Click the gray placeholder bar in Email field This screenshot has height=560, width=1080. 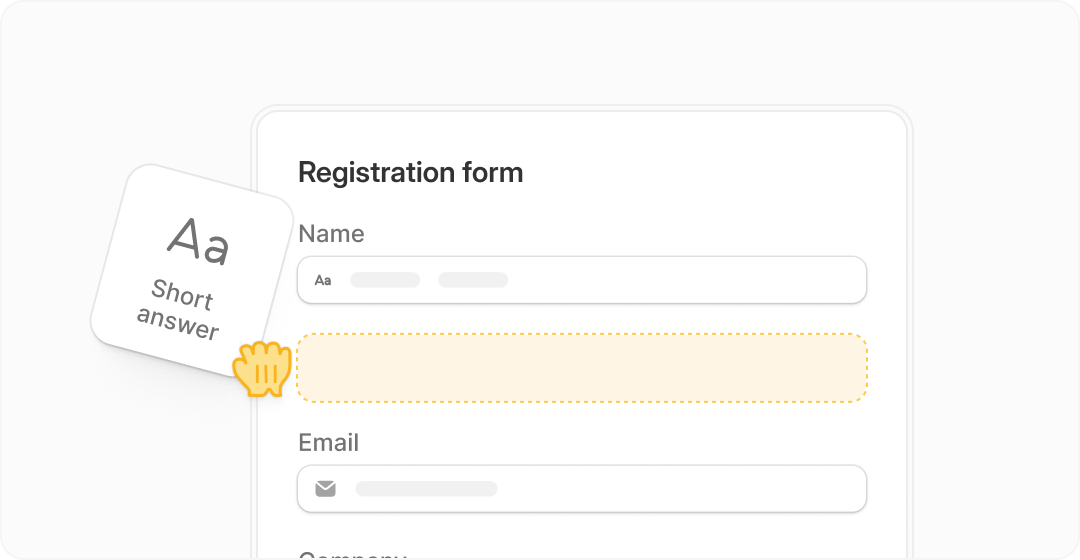coord(426,489)
